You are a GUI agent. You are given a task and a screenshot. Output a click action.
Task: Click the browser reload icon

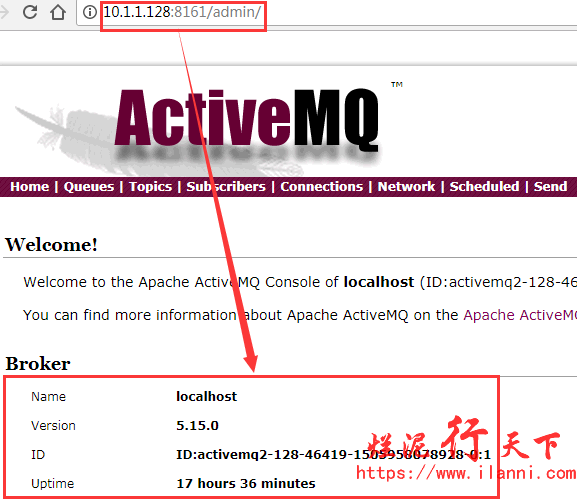click(30, 12)
